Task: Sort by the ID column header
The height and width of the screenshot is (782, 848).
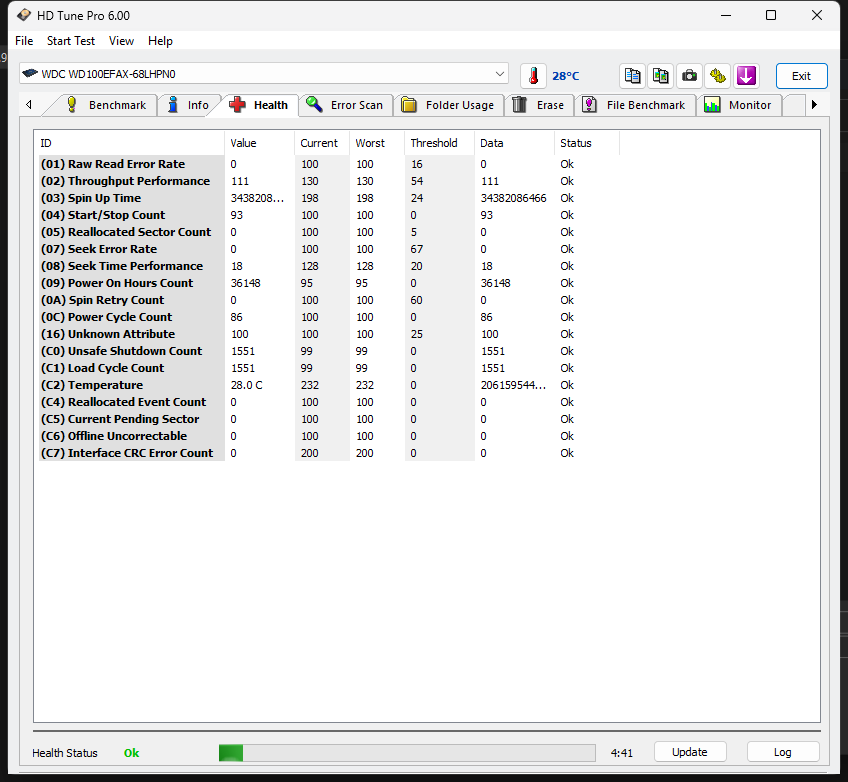Action: point(129,143)
